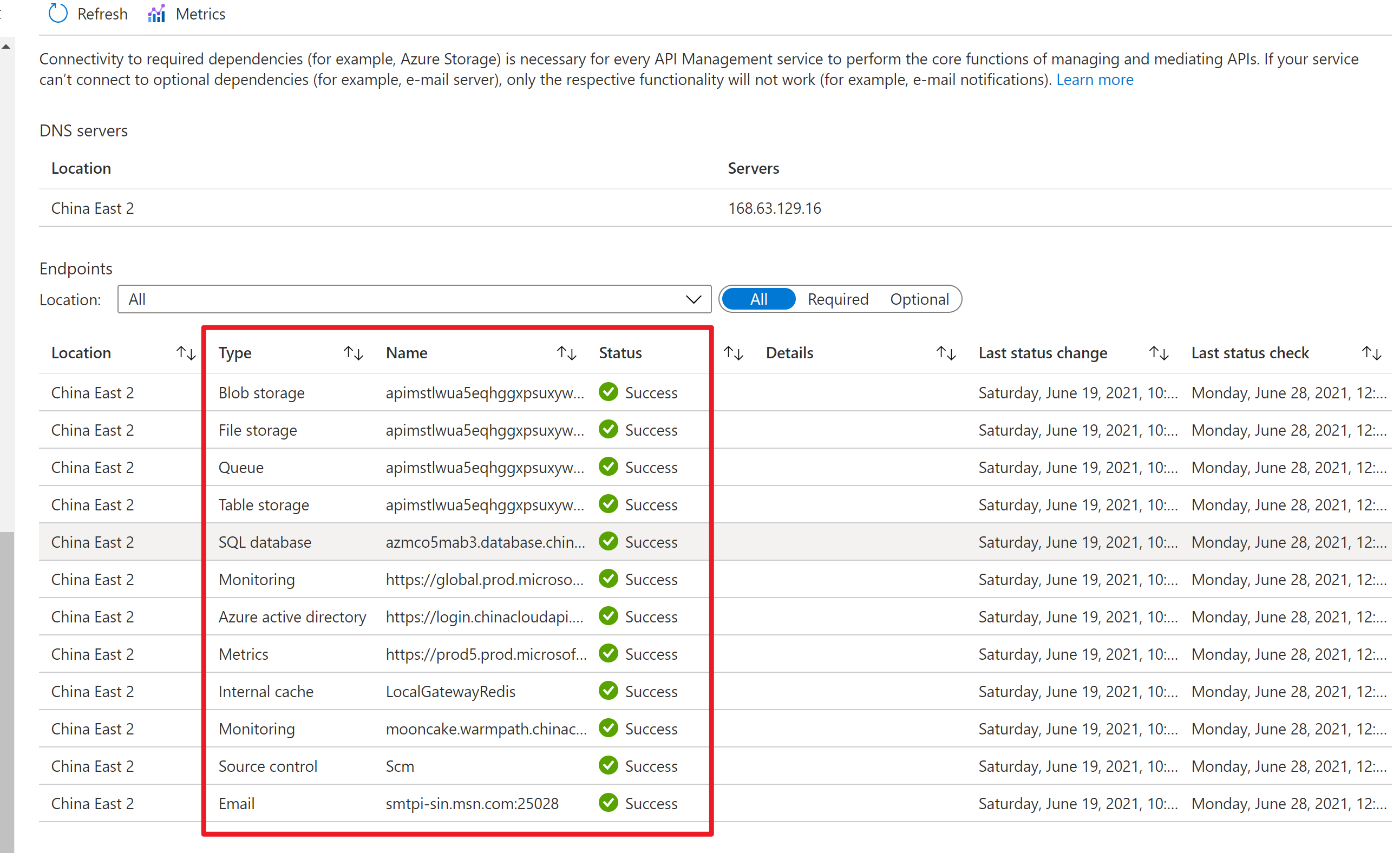Screen dimensions: 1400x853
Task: Click Blob storage success status icon
Action: click(609, 392)
